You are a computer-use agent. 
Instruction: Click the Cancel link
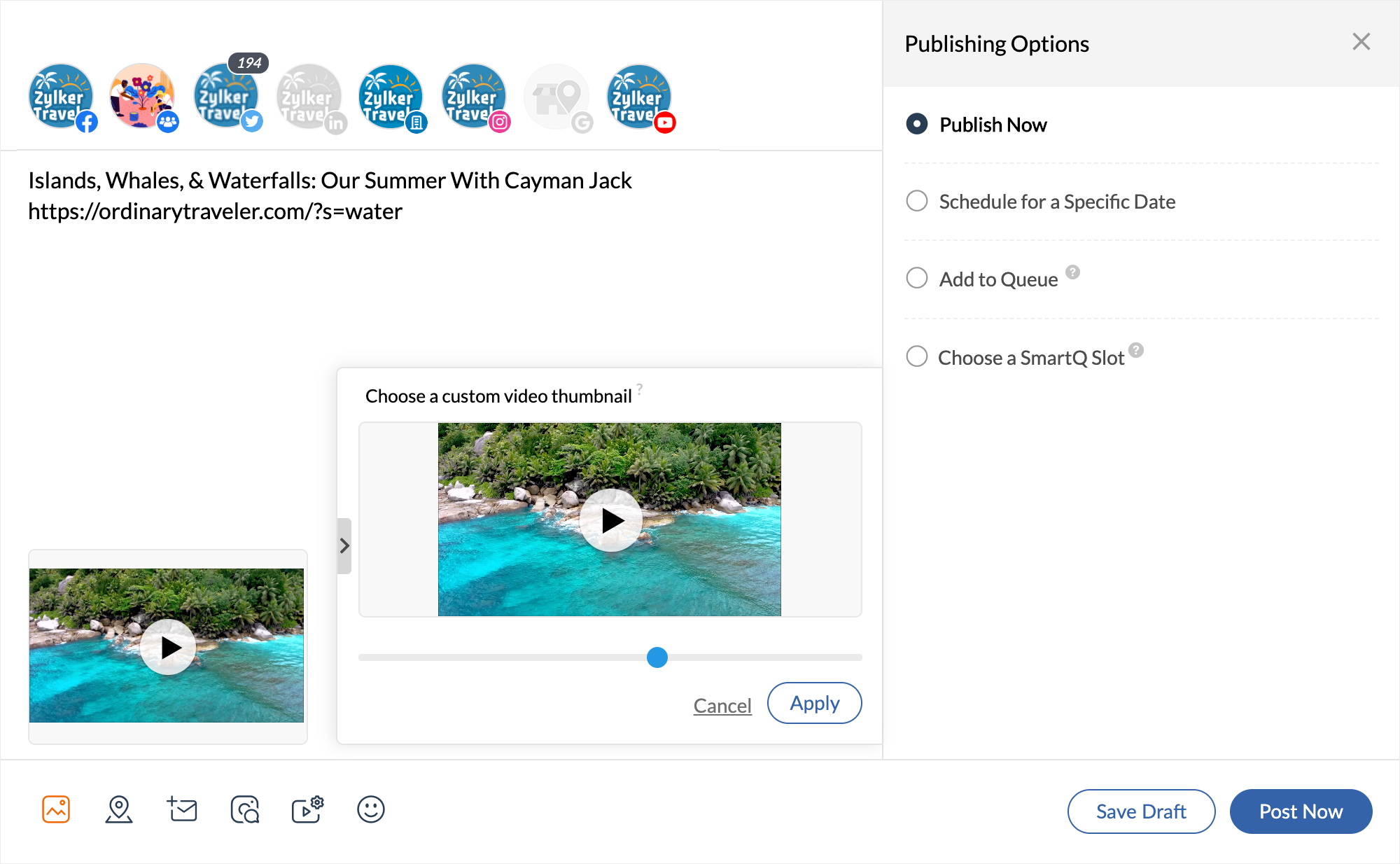[x=722, y=705]
